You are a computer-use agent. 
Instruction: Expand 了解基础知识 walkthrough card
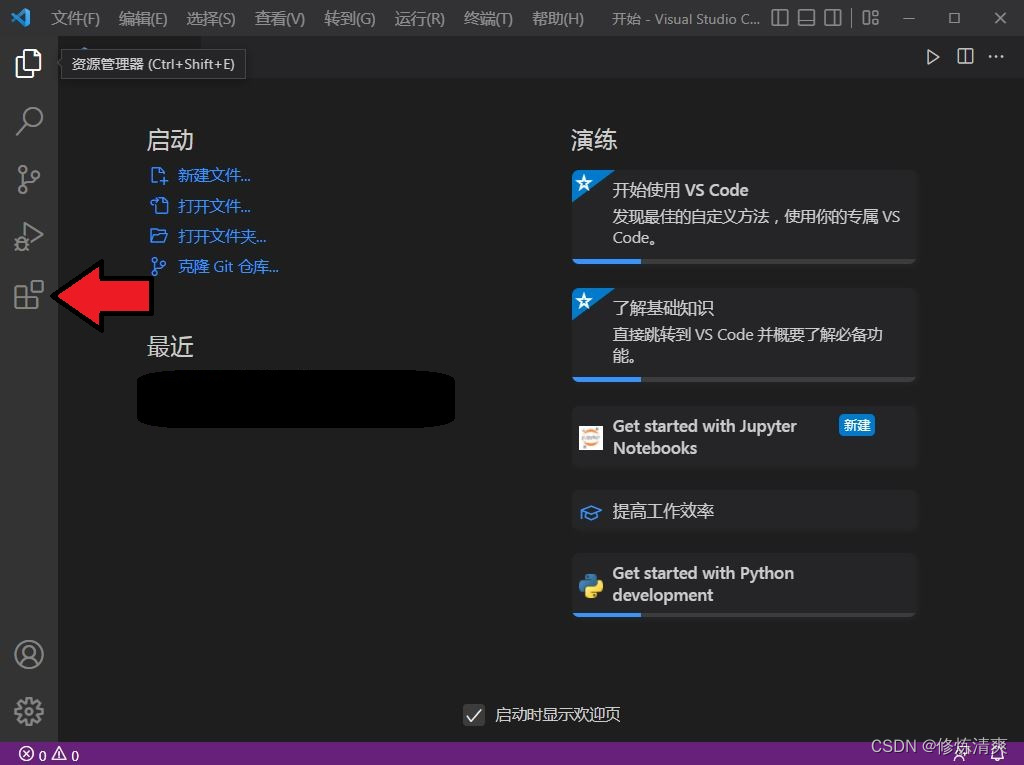pos(743,334)
